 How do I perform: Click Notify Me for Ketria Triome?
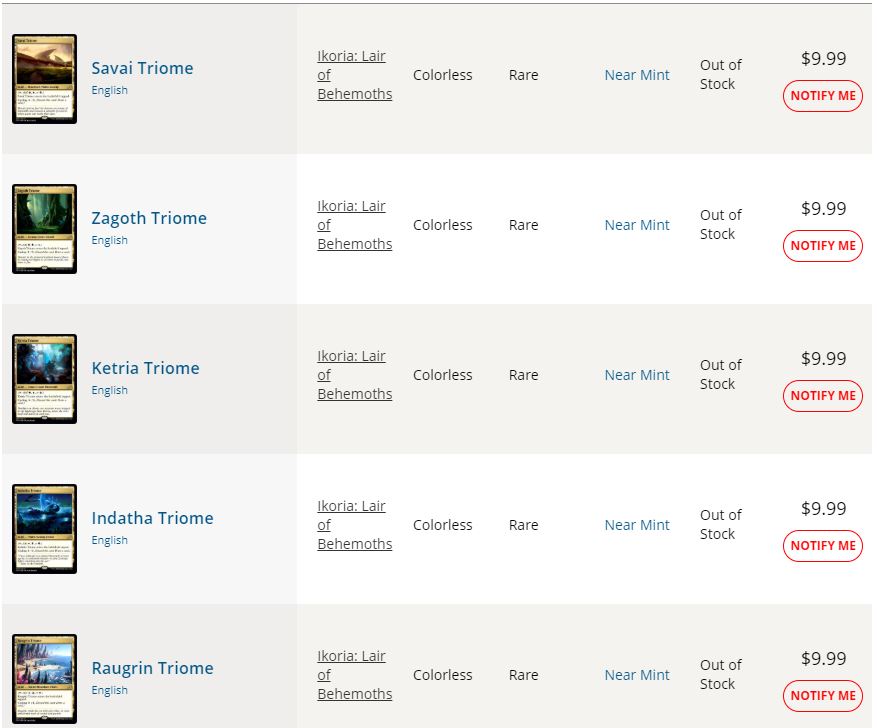[x=823, y=395]
